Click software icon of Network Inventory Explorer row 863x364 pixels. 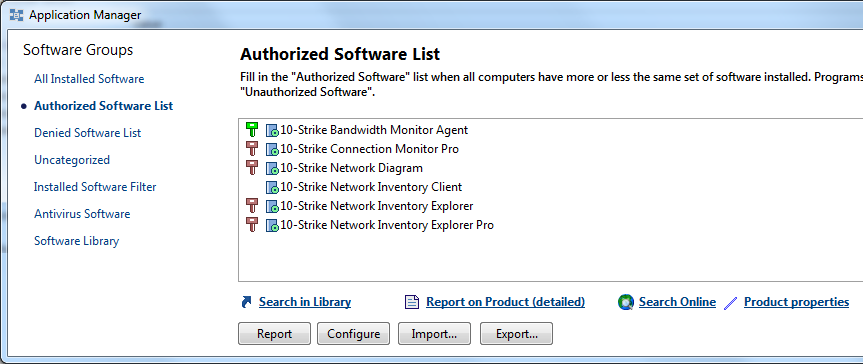coord(272,207)
